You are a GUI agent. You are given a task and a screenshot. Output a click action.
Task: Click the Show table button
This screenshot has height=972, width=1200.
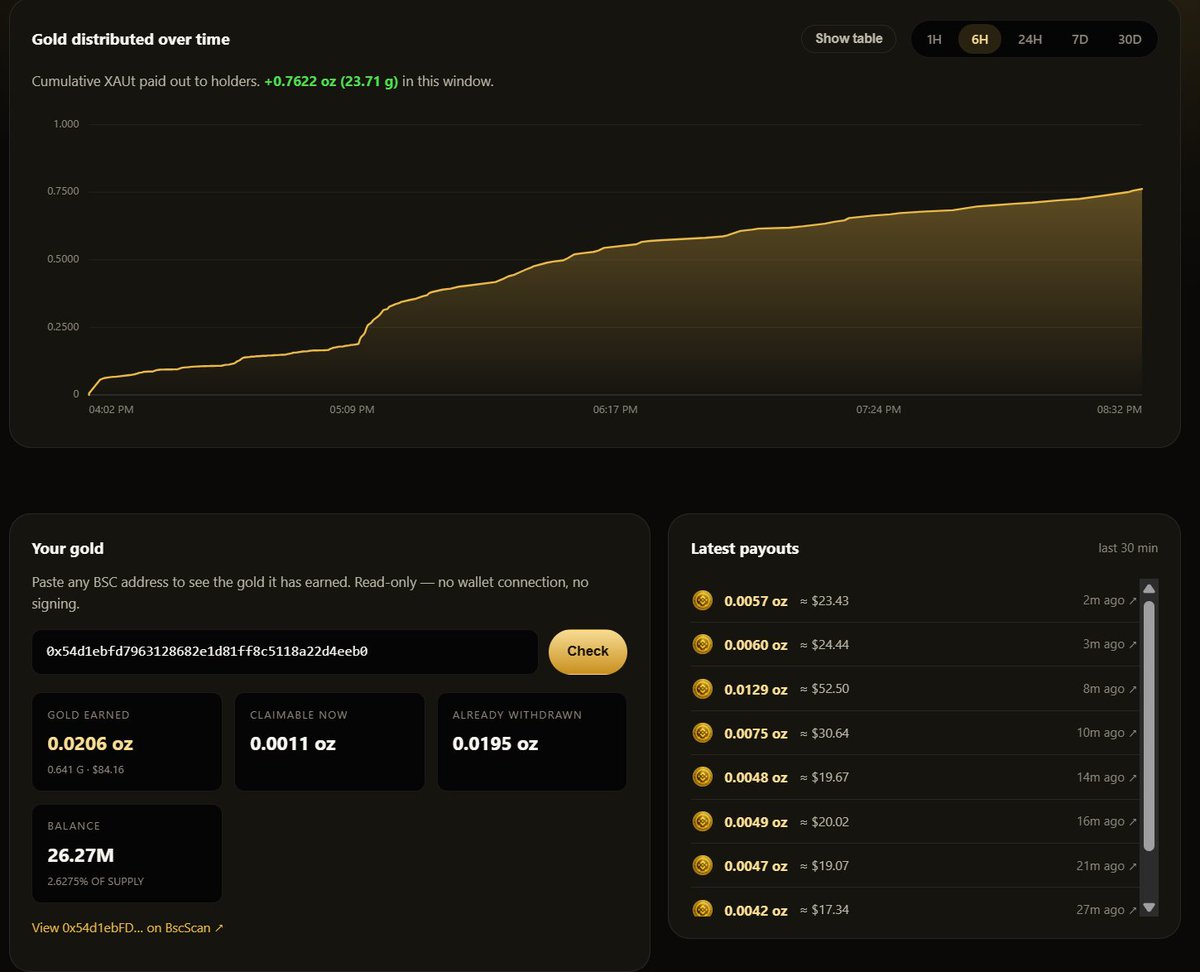tap(849, 39)
